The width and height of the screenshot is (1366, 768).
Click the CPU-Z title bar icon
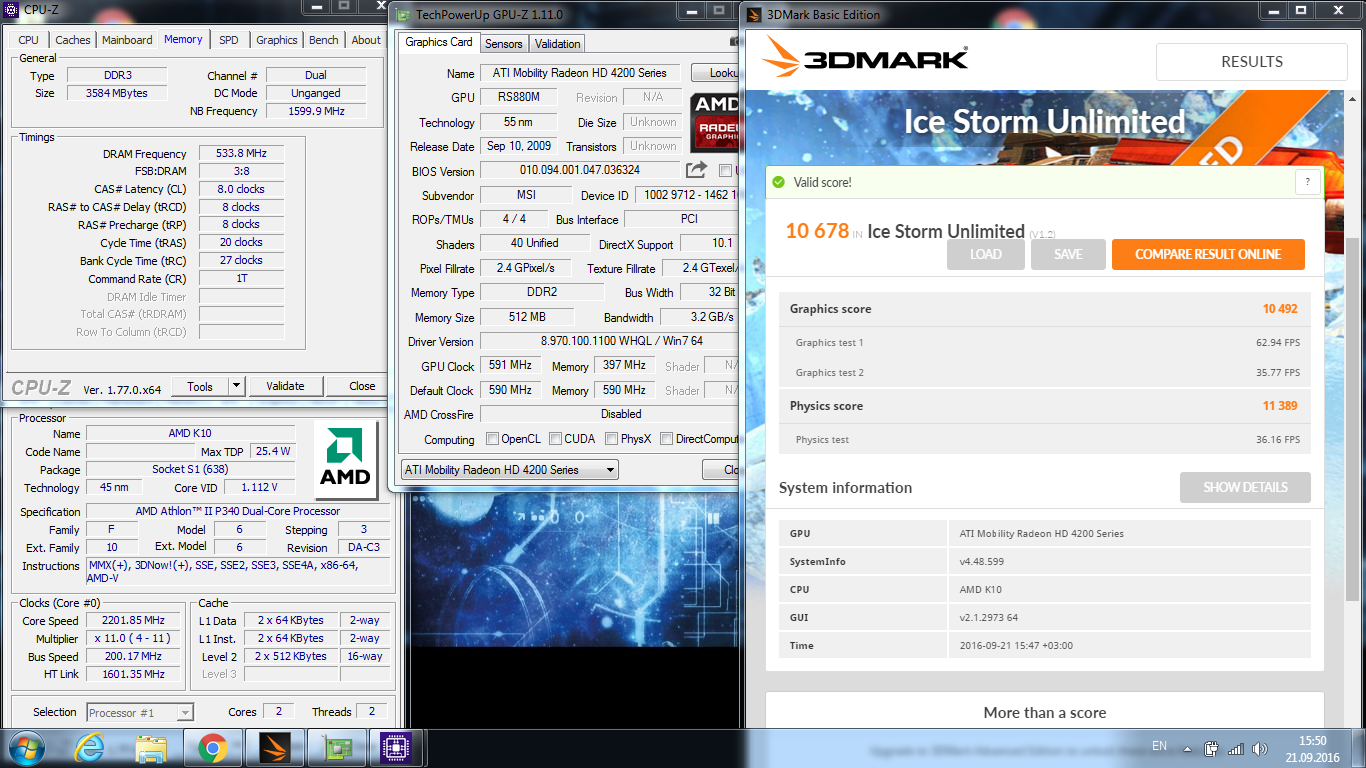[13, 9]
